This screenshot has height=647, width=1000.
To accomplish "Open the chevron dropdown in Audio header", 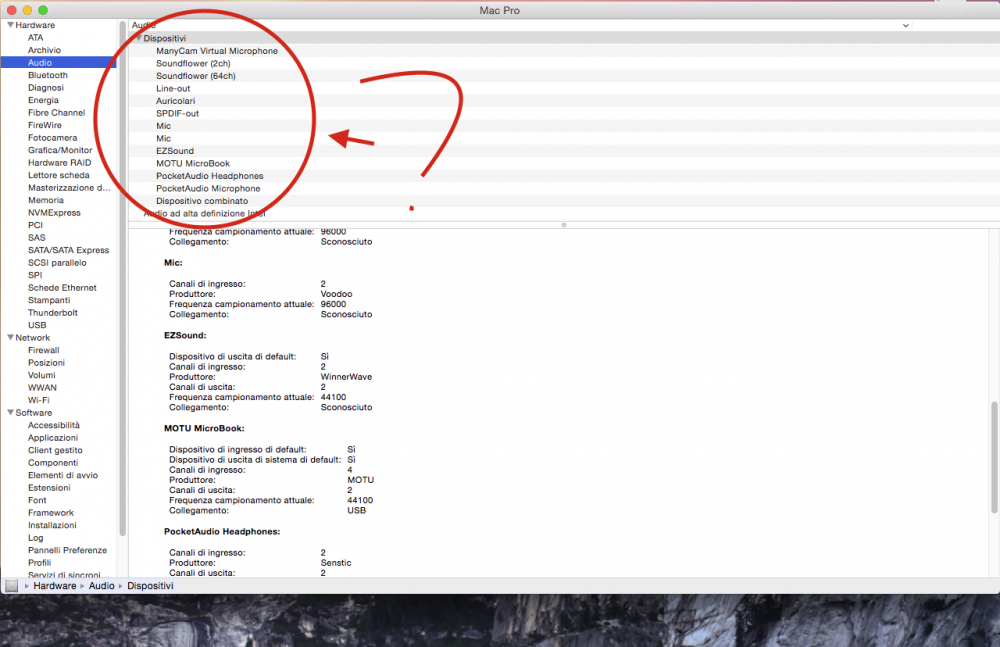I will (x=906, y=26).
